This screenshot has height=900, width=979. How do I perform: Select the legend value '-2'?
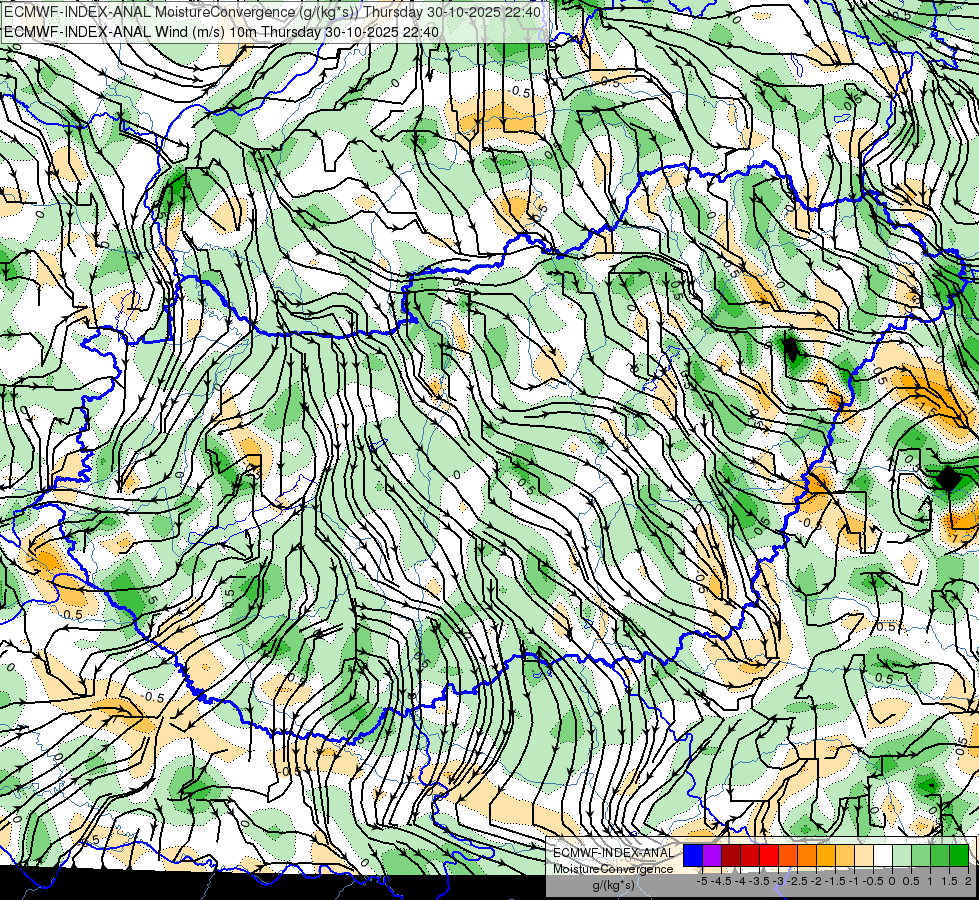coord(816,881)
